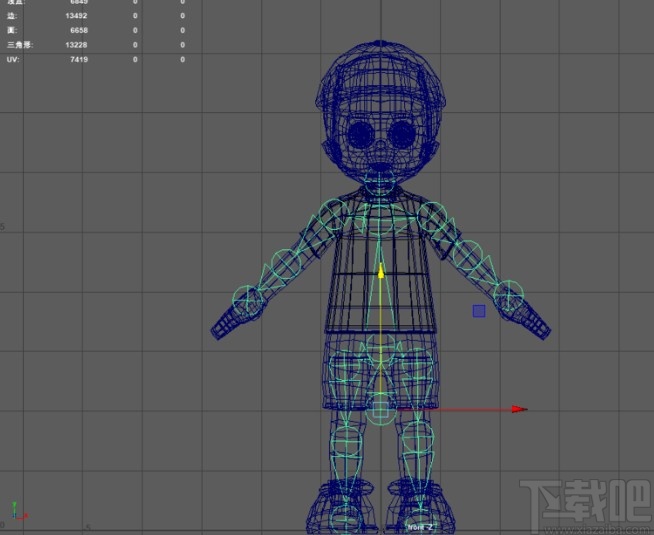Click the UV: label in the HUD
The image size is (654, 535).
pos(13,60)
